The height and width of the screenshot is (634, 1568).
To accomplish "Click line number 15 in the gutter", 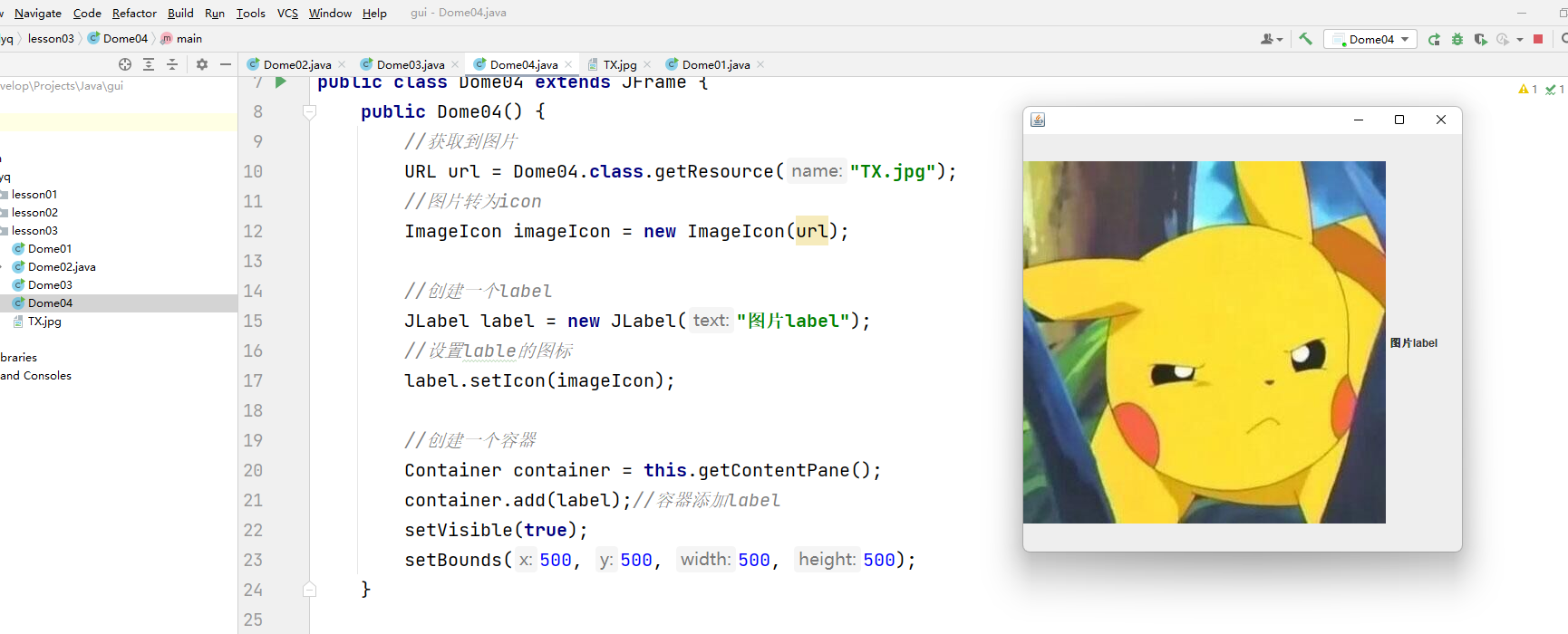I will tap(253, 321).
